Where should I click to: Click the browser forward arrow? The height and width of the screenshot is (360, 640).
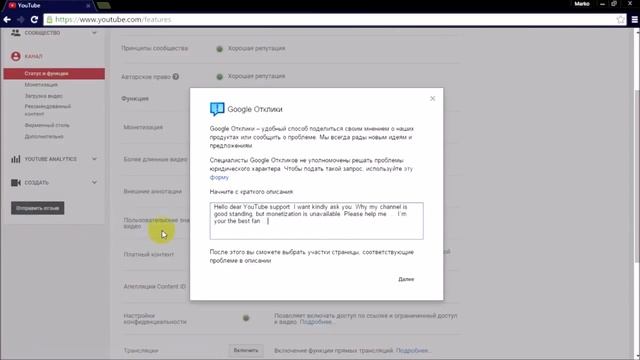(20, 20)
